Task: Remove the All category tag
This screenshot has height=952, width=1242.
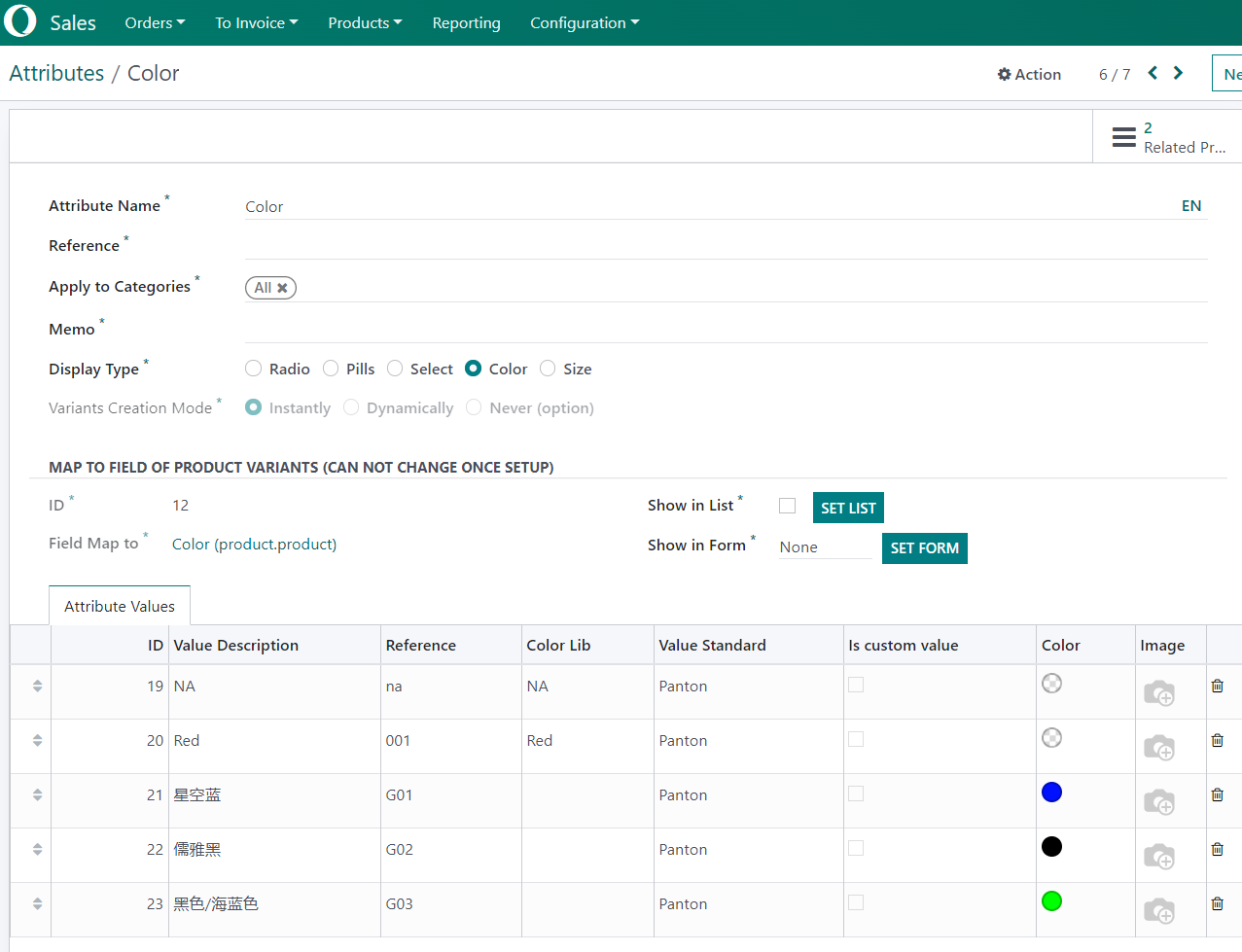Action: (x=282, y=288)
